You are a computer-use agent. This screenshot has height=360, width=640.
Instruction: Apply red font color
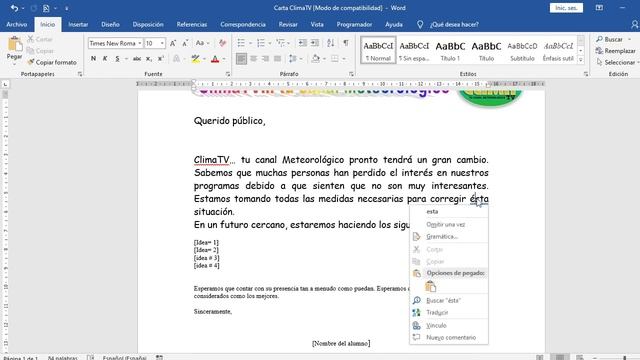click(x=215, y=59)
